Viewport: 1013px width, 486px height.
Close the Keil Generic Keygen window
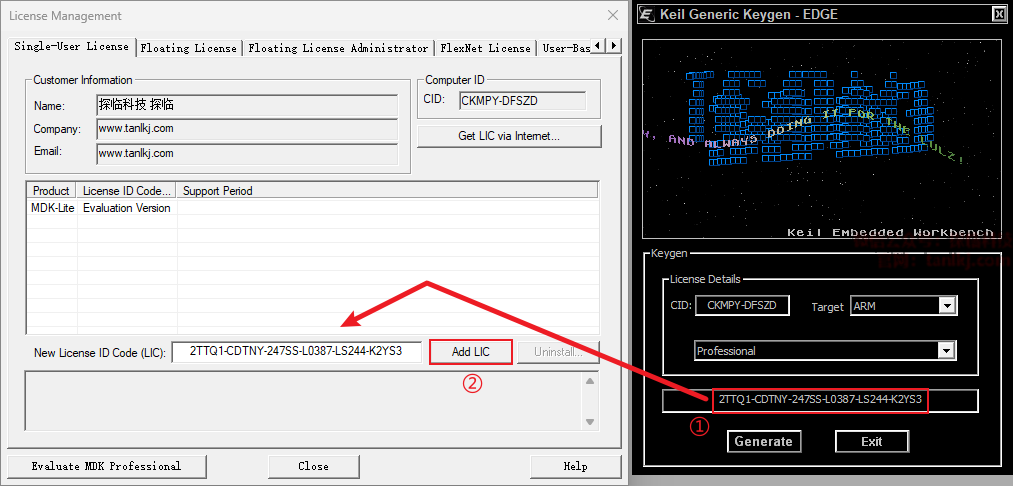point(997,14)
